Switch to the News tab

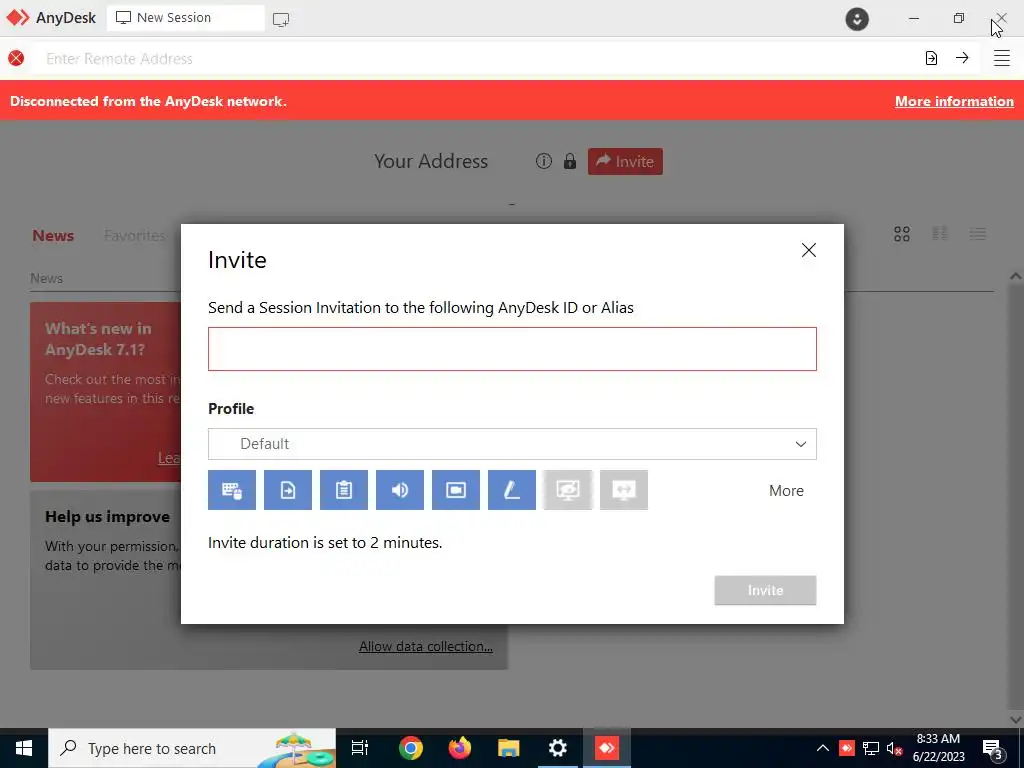[53, 236]
